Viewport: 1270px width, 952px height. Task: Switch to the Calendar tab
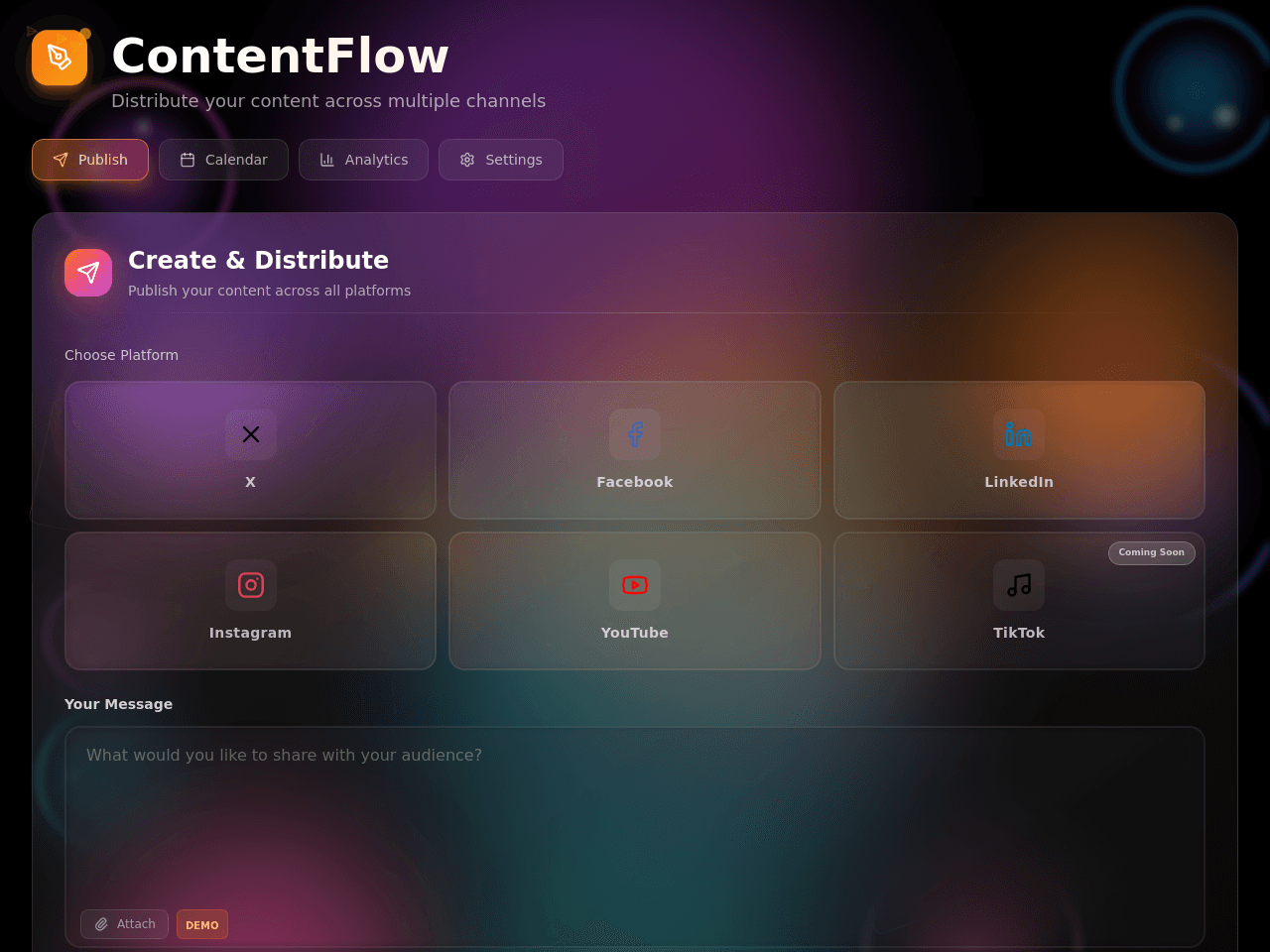click(223, 160)
